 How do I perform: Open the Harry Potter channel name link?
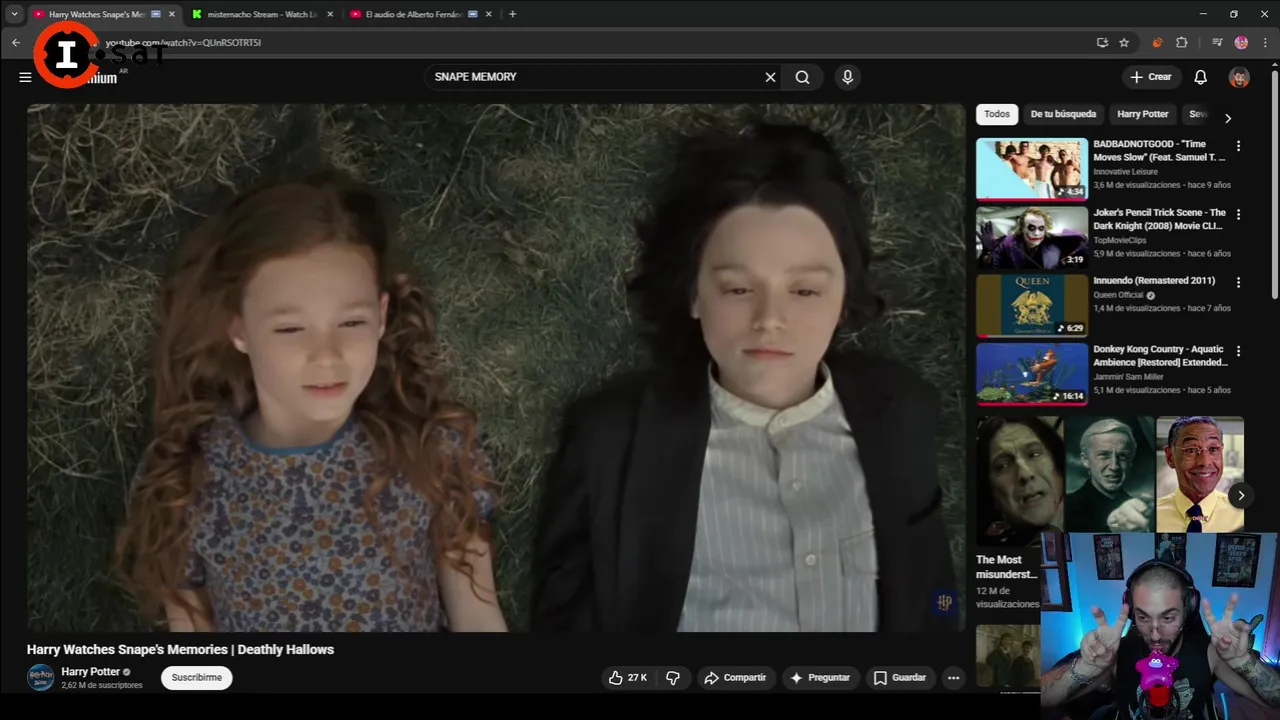click(90, 672)
